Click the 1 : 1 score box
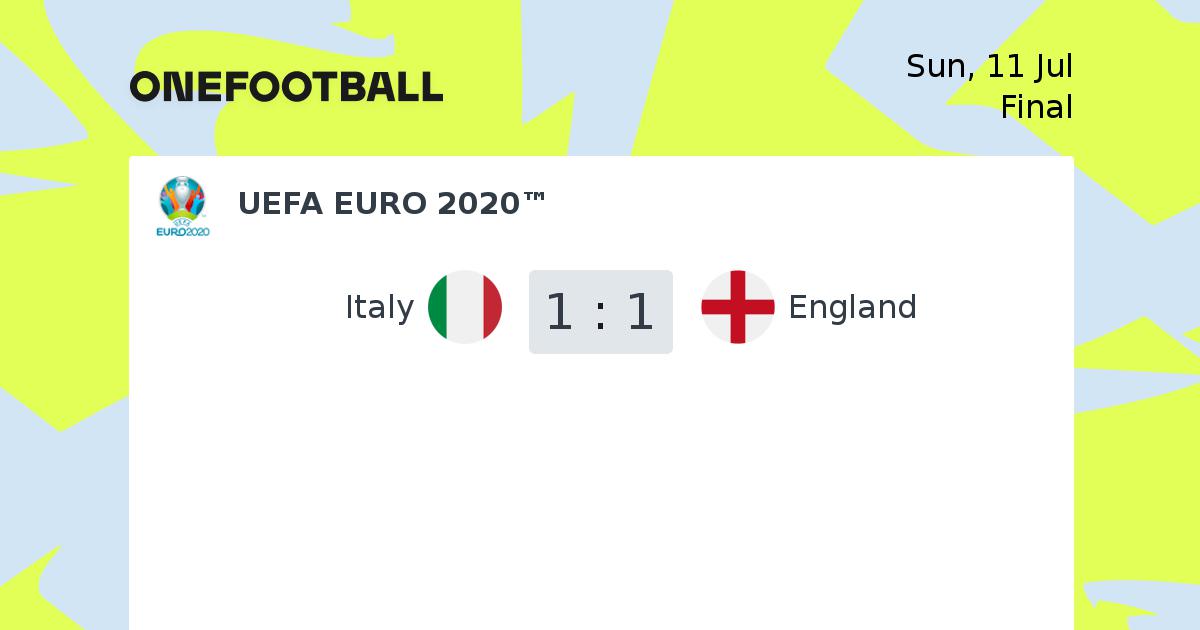This screenshot has width=1200, height=630. click(601, 311)
